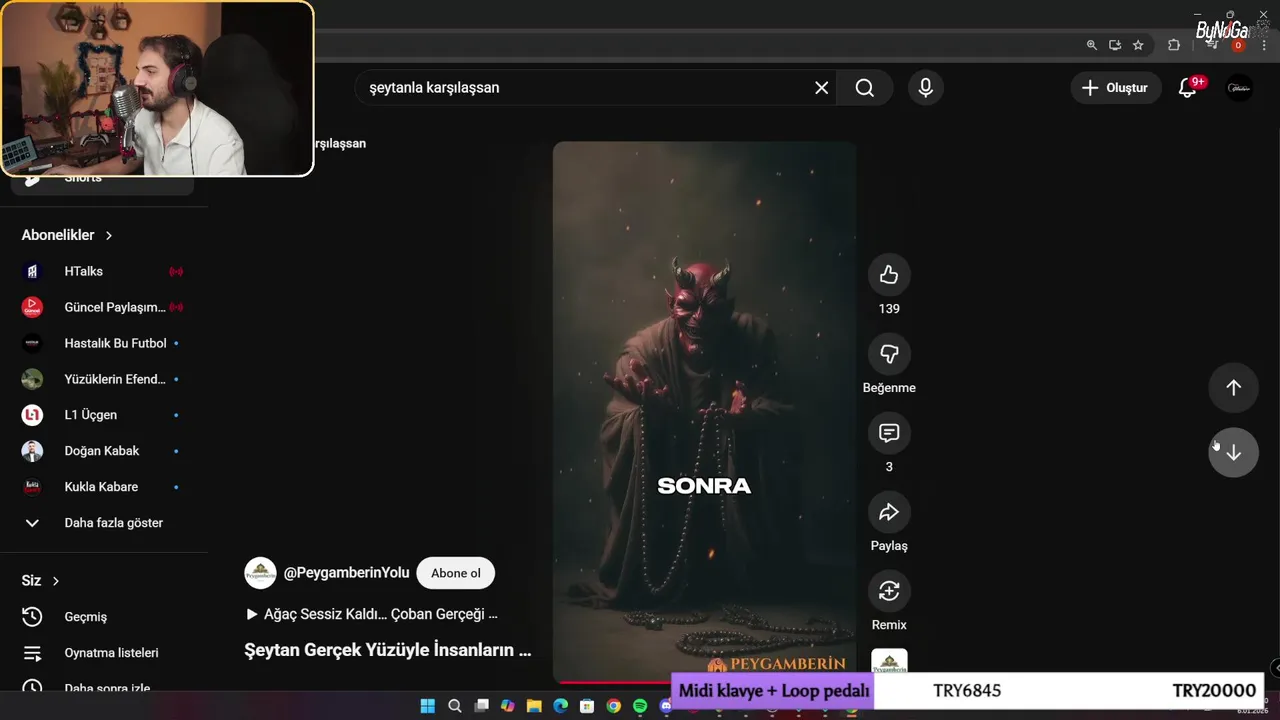Click the Shorts video player
Screen dimensions: 1280x720
click(x=704, y=412)
